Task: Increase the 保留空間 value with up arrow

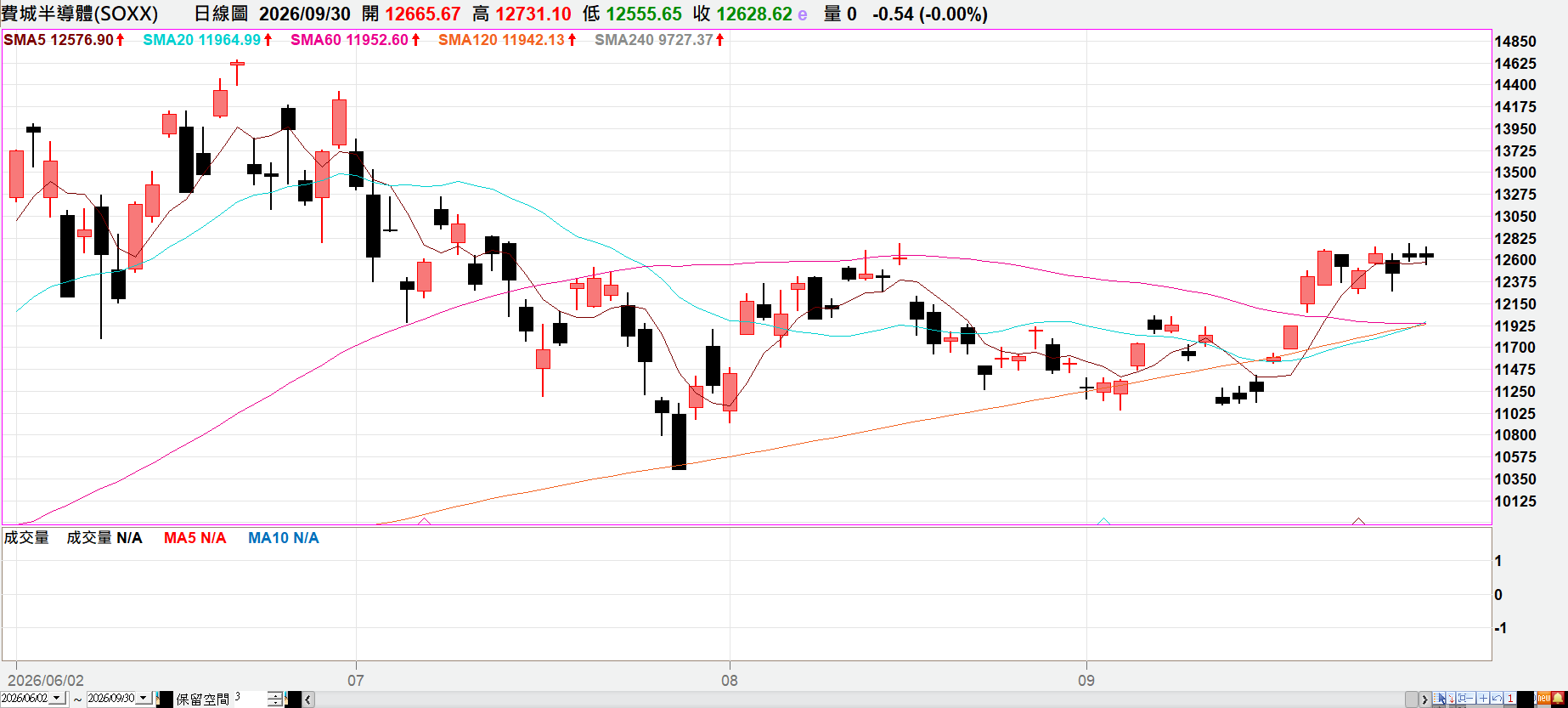Action: coord(275,695)
